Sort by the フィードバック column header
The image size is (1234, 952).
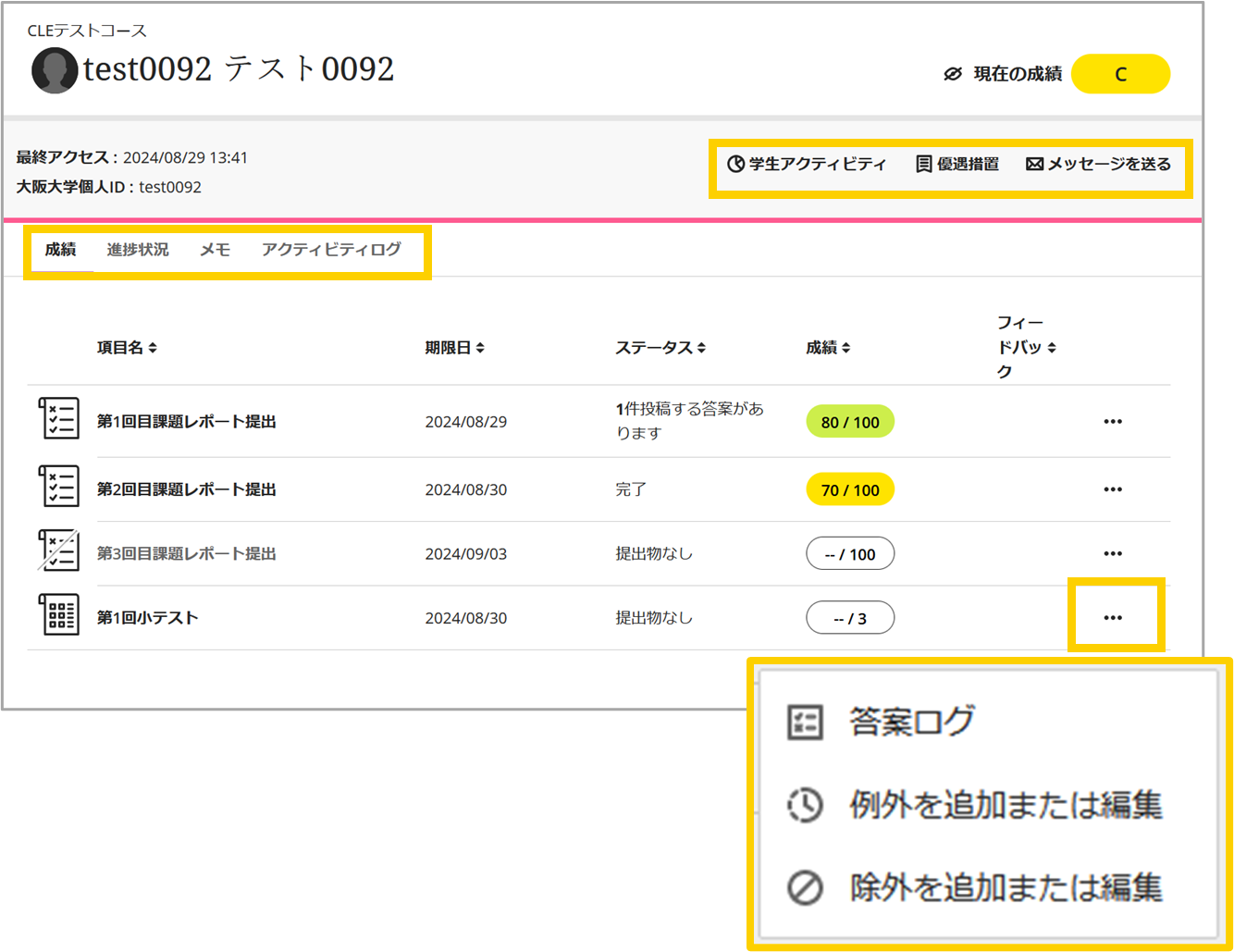[1026, 347]
